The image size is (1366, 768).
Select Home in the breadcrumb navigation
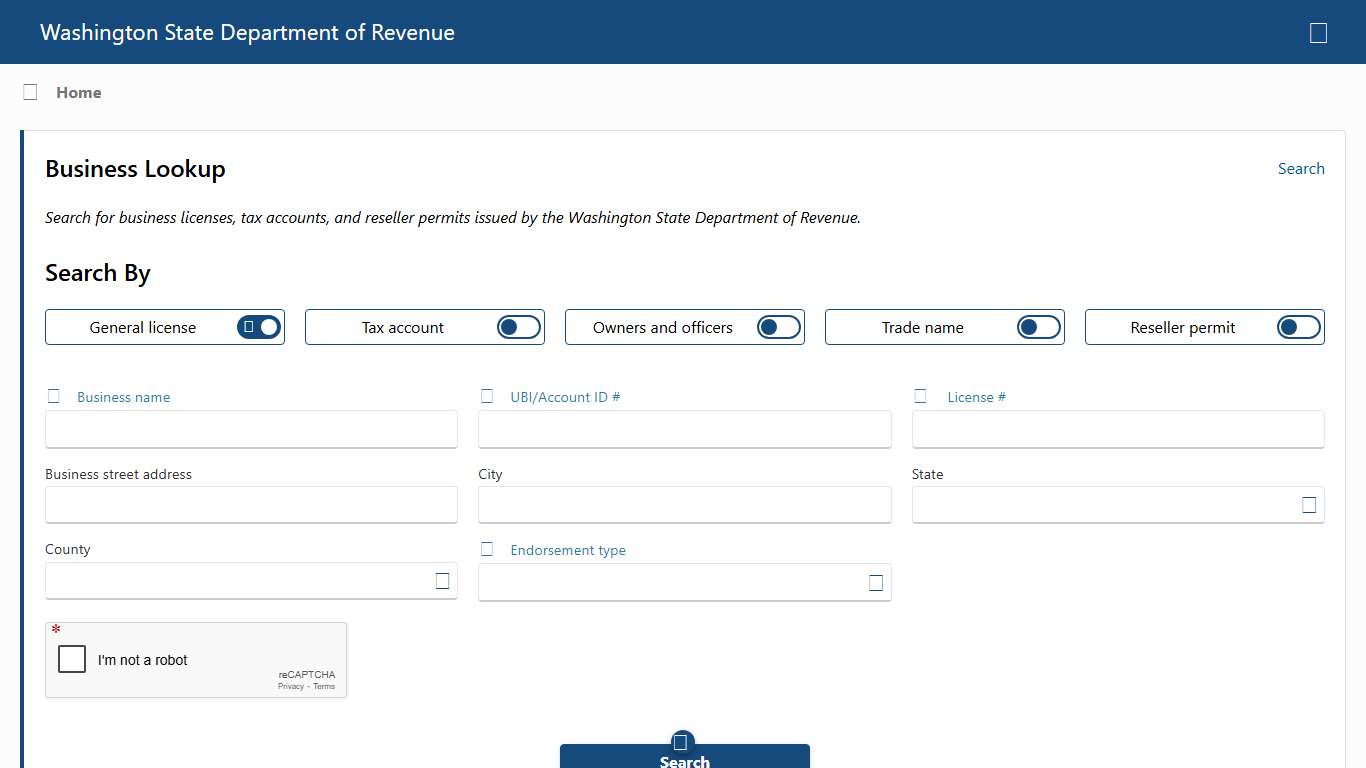pos(78,92)
